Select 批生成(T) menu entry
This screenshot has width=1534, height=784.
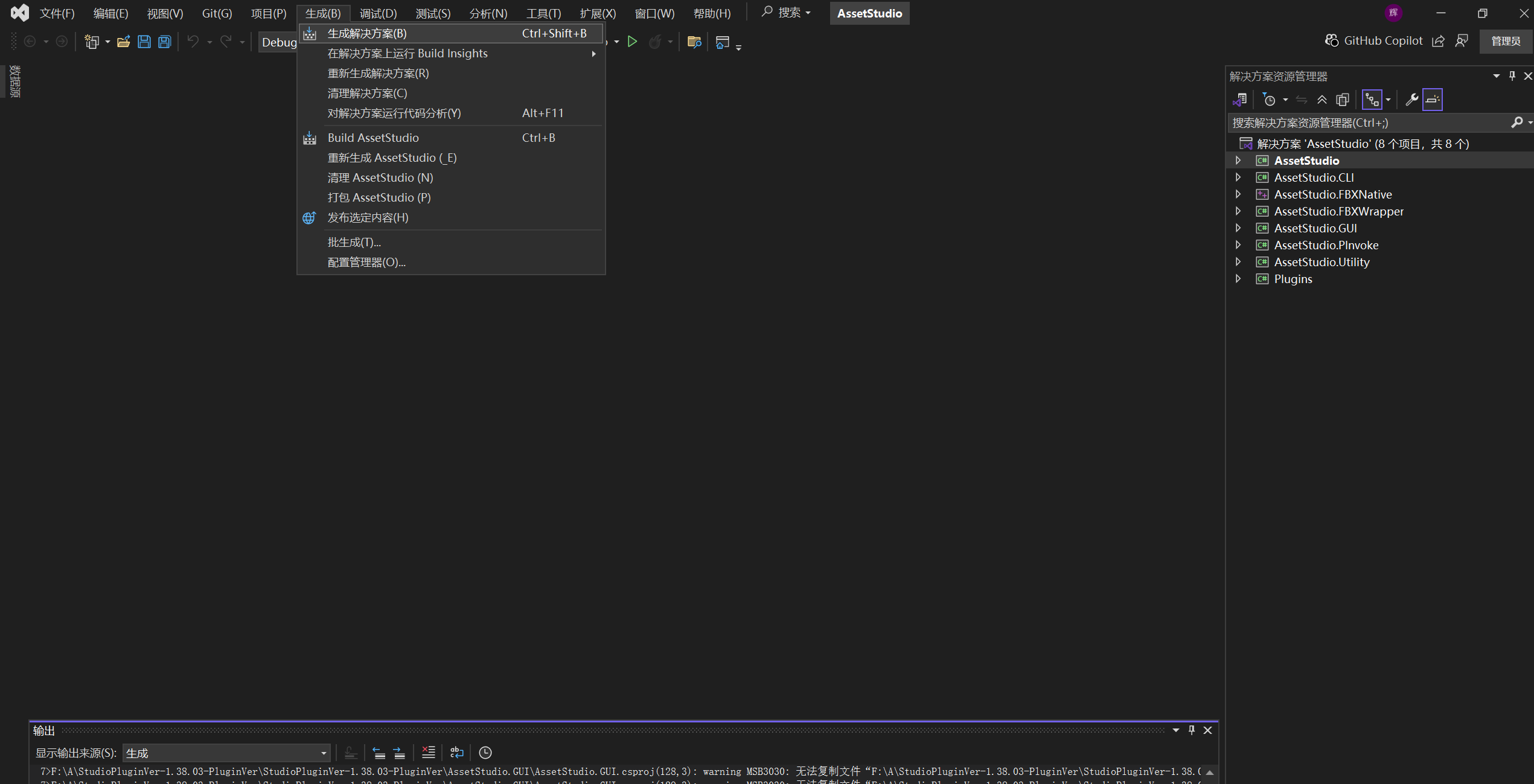(x=451, y=242)
